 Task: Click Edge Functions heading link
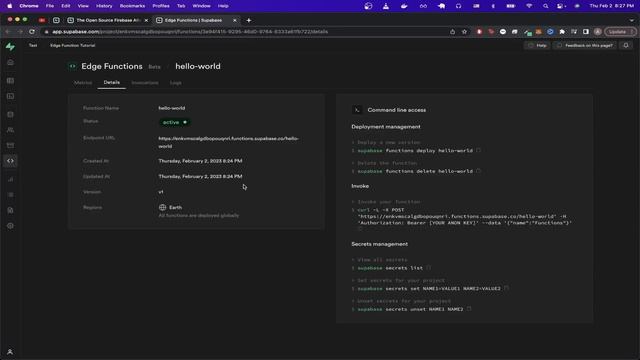point(112,66)
